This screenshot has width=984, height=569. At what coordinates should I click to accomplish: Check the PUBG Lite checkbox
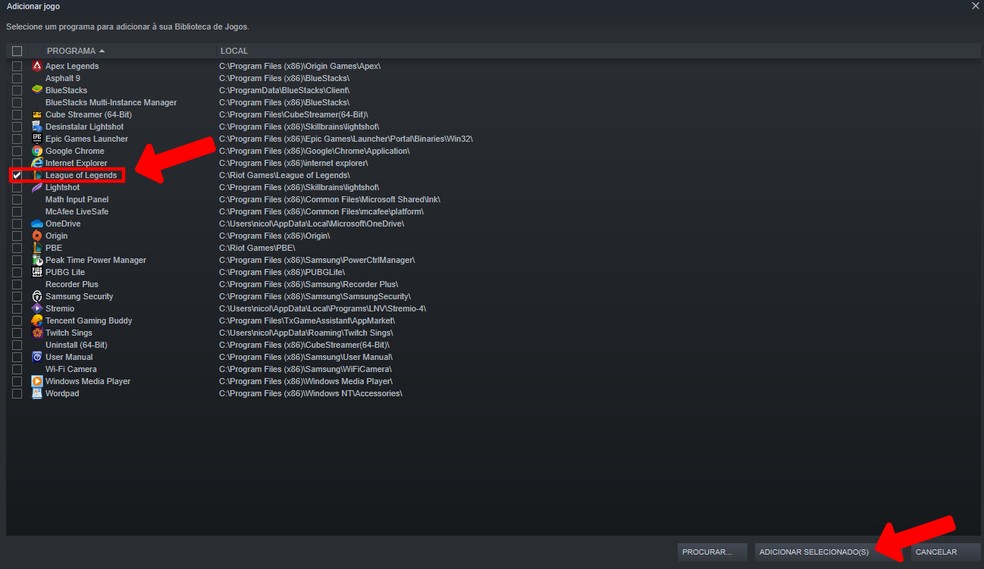(x=17, y=272)
